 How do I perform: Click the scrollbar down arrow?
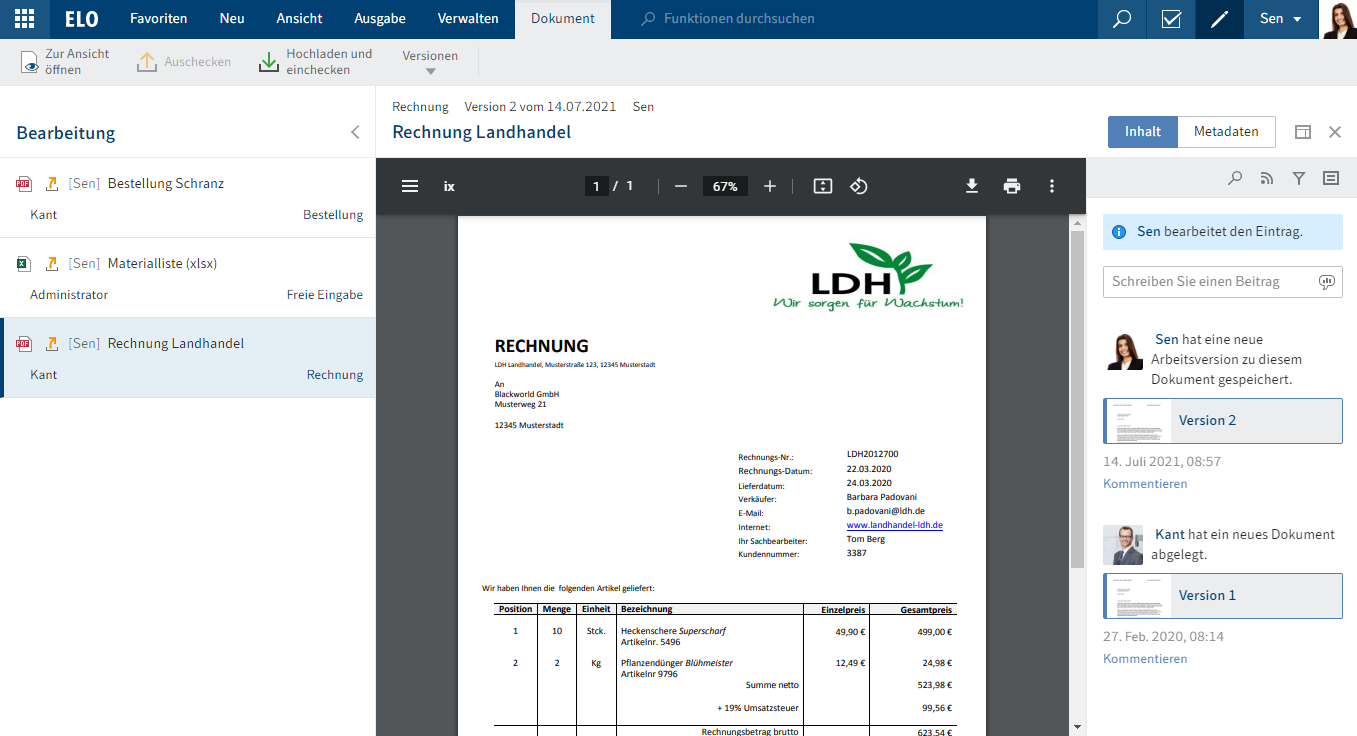(x=1077, y=727)
